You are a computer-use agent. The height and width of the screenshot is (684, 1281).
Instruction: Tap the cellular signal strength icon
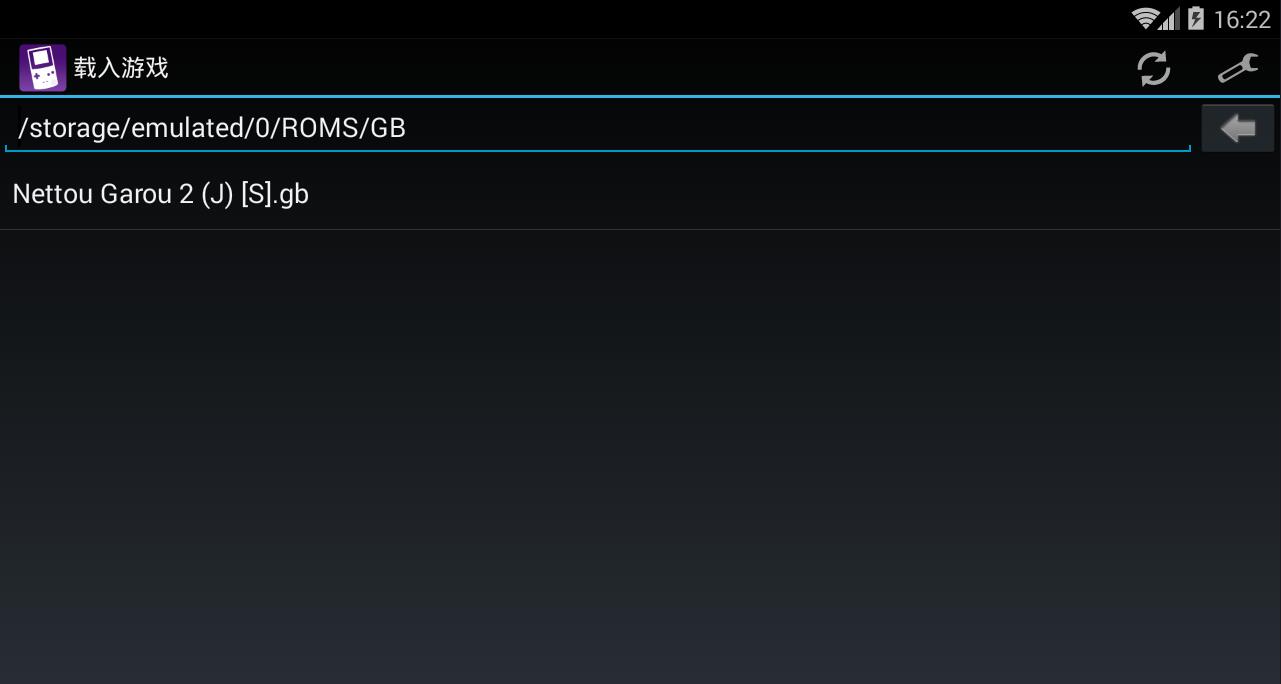pos(1170,18)
